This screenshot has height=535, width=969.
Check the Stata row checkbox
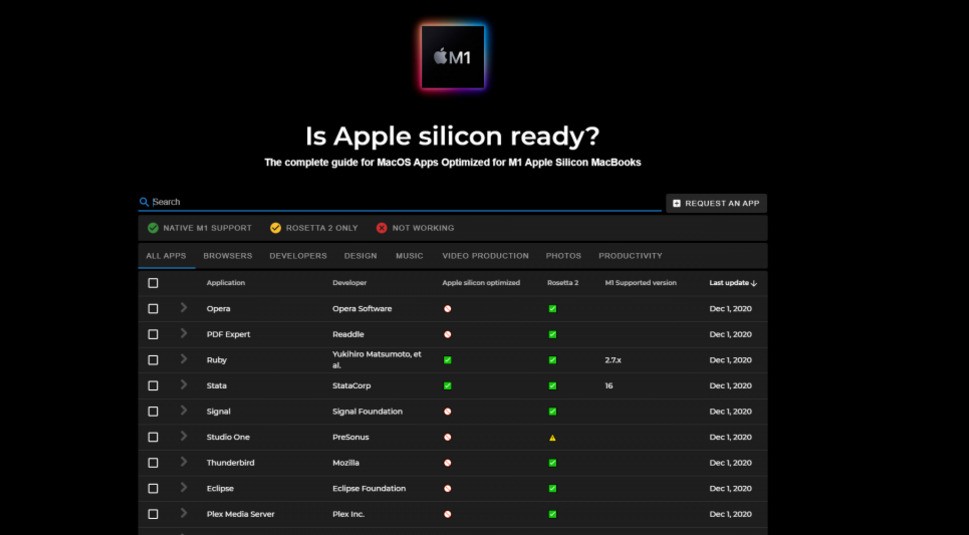point(153,385)
